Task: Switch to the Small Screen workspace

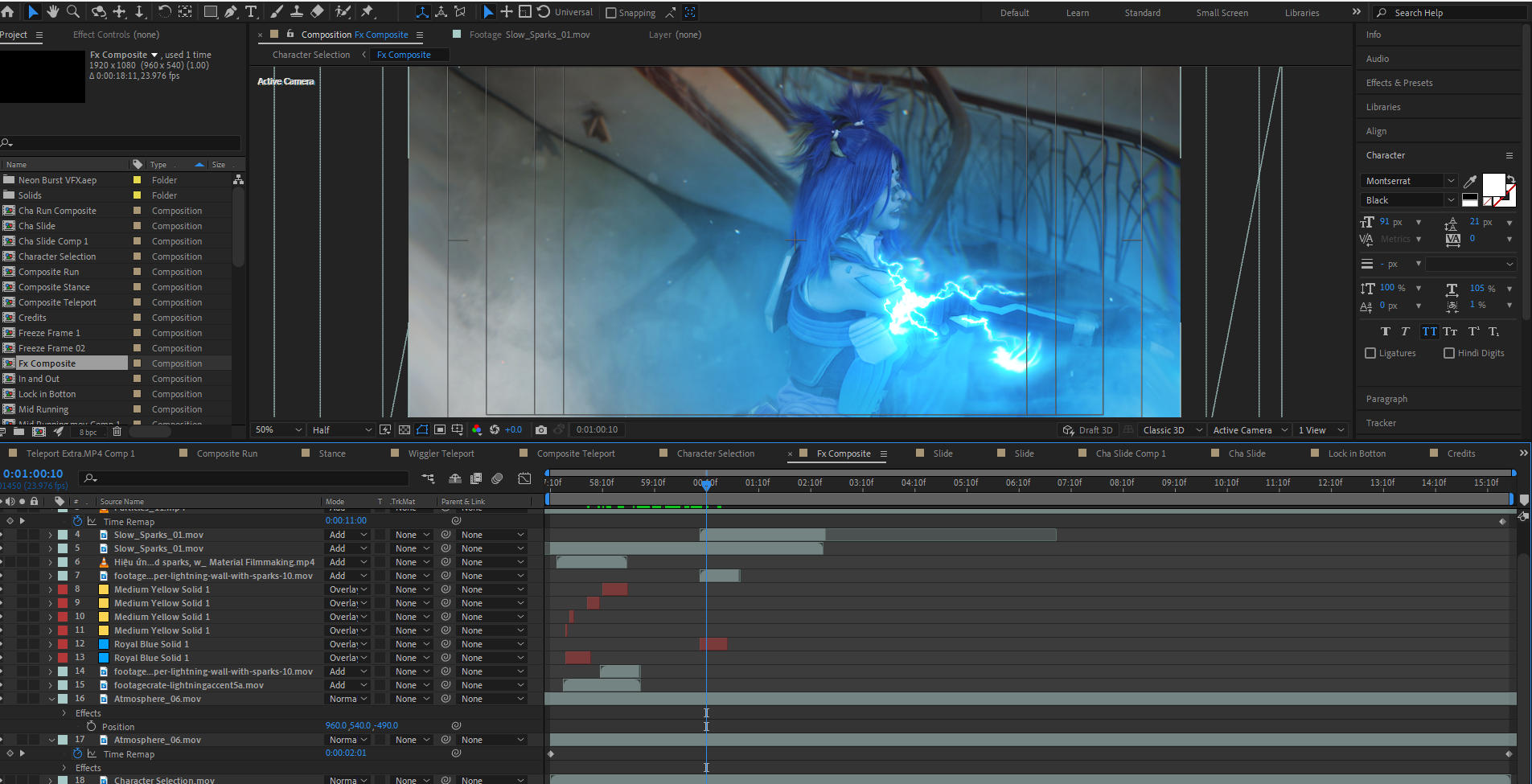Action: (1222, 13)
